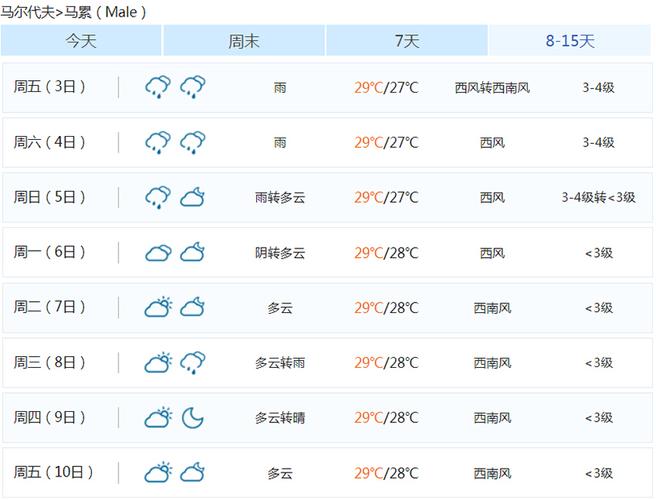
Task: Click 3-4级 wind level for 周六(4日)
Action: [x=599, y=143]
